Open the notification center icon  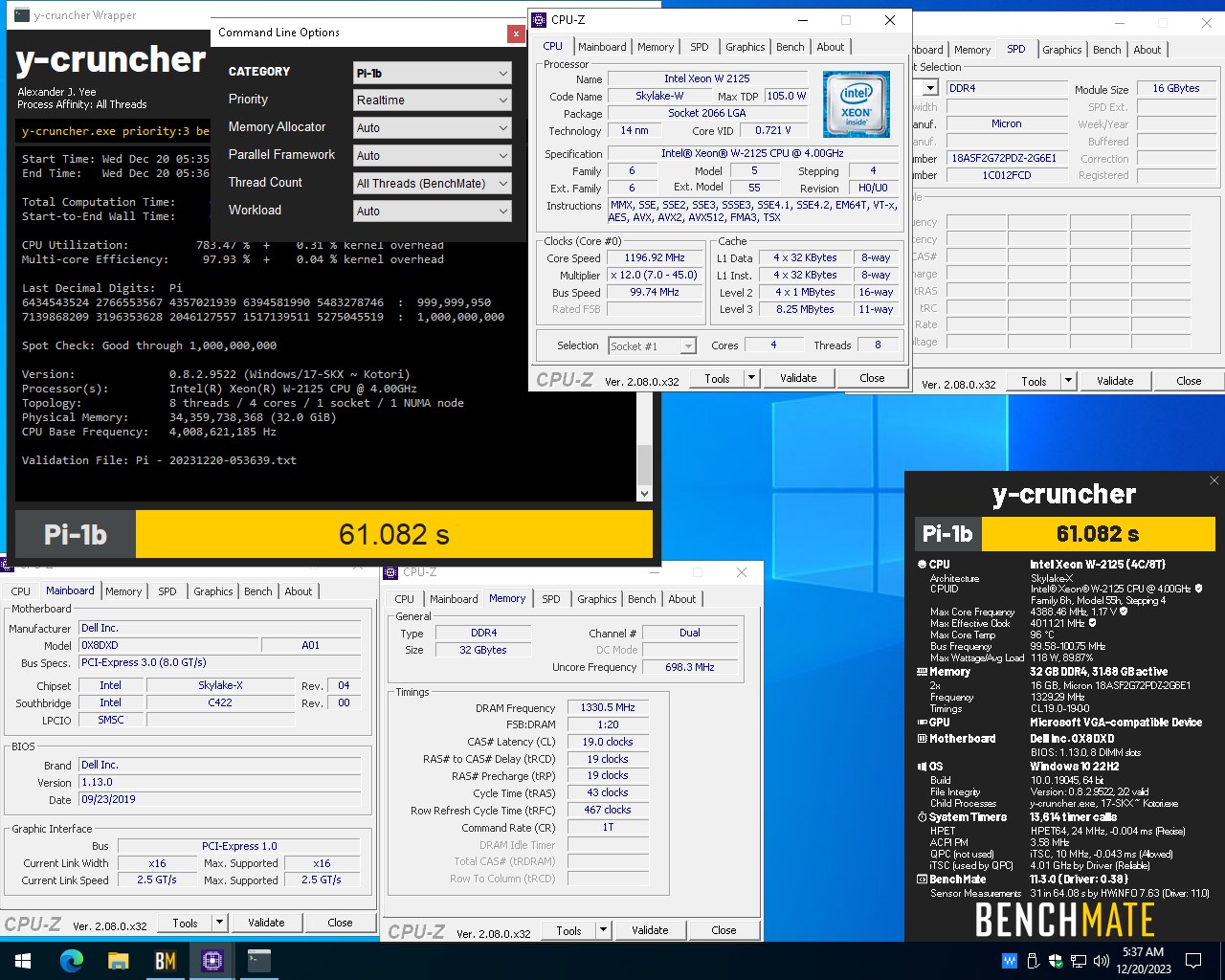1193,960
